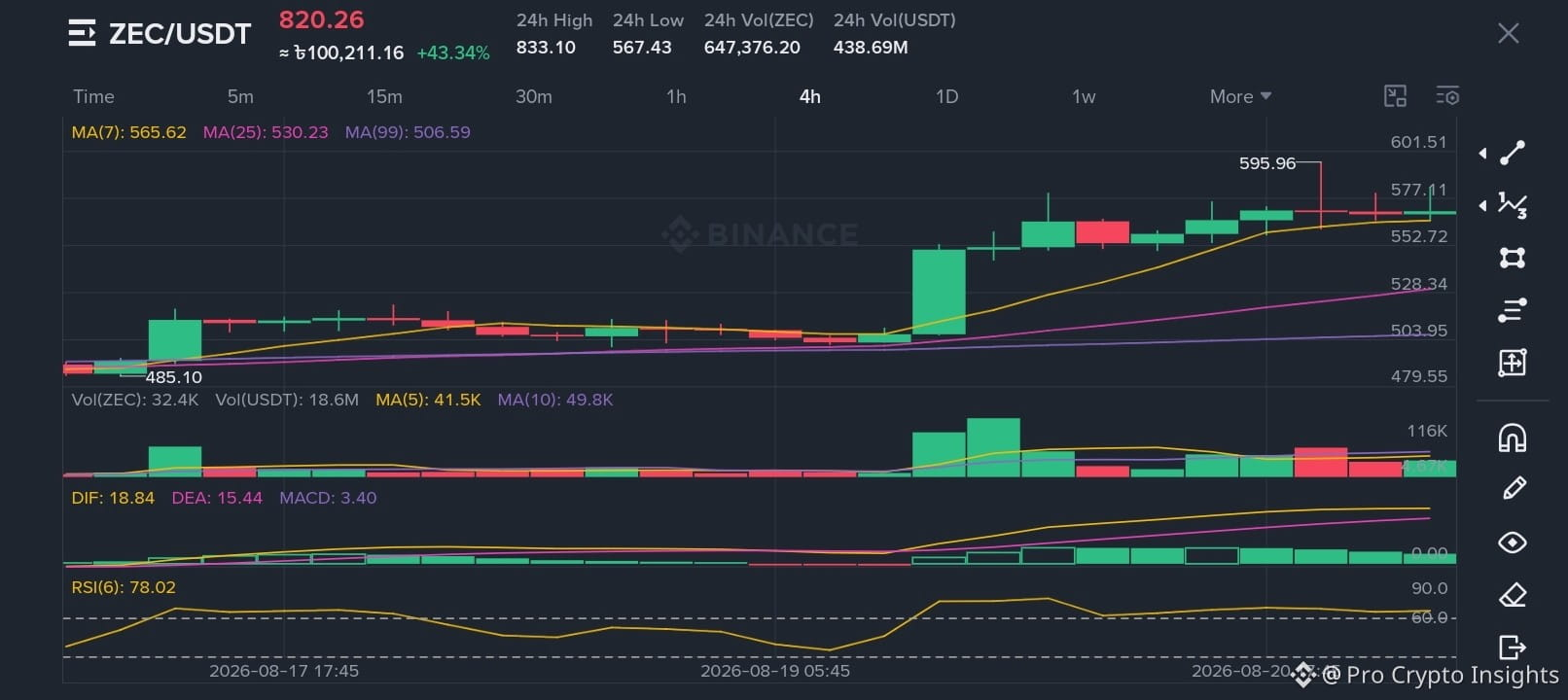The height and width of the screenshot is (700, 1568).
Task: Toggle drawings visibility with eye icon
Action: 1513,542
